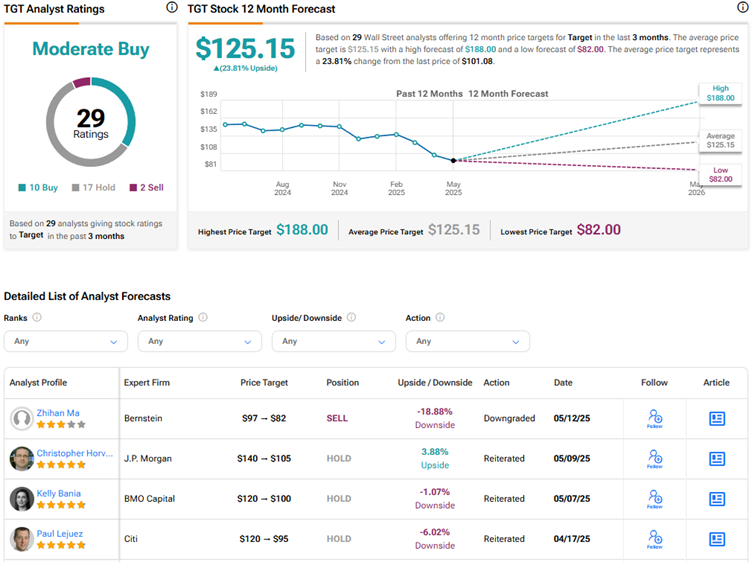Screen dimensions: 752x562
Task: Open Christopher Horv... analyst profile link
Action: [75, 453]
